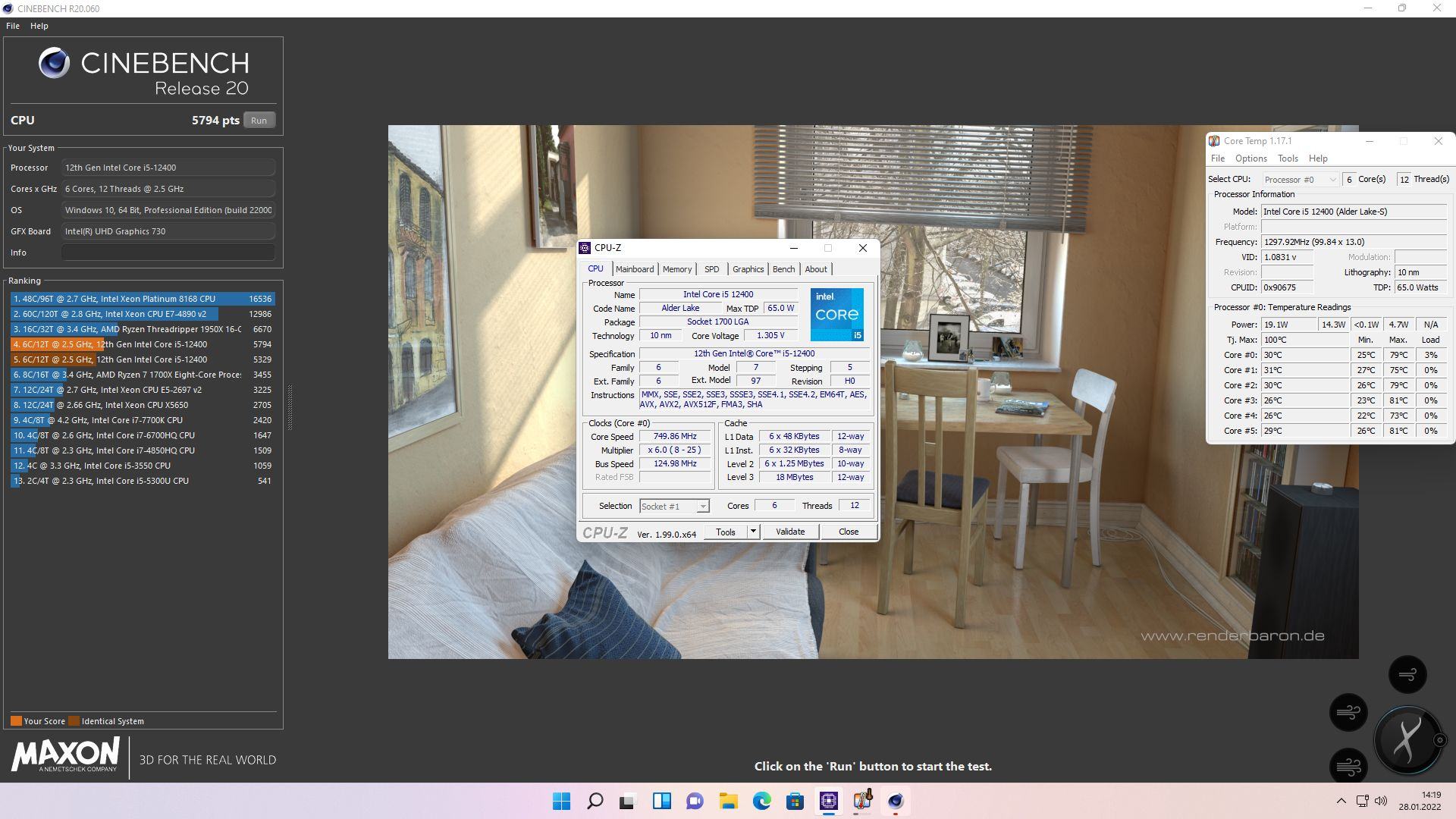Open Cinebench File menu

click(x=13, y=26)
